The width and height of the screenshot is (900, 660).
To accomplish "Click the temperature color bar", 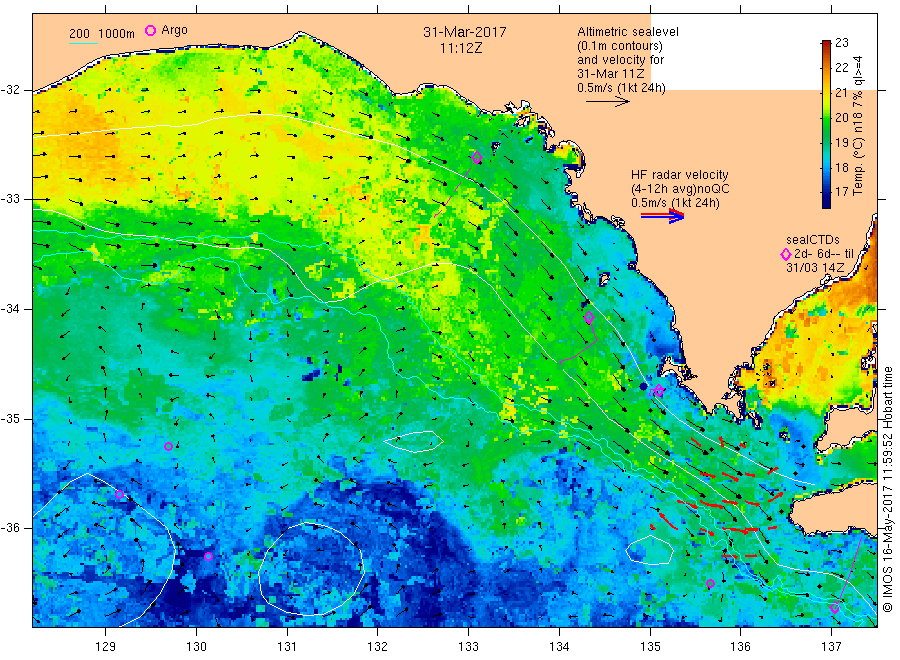I will tap(826, 124).
